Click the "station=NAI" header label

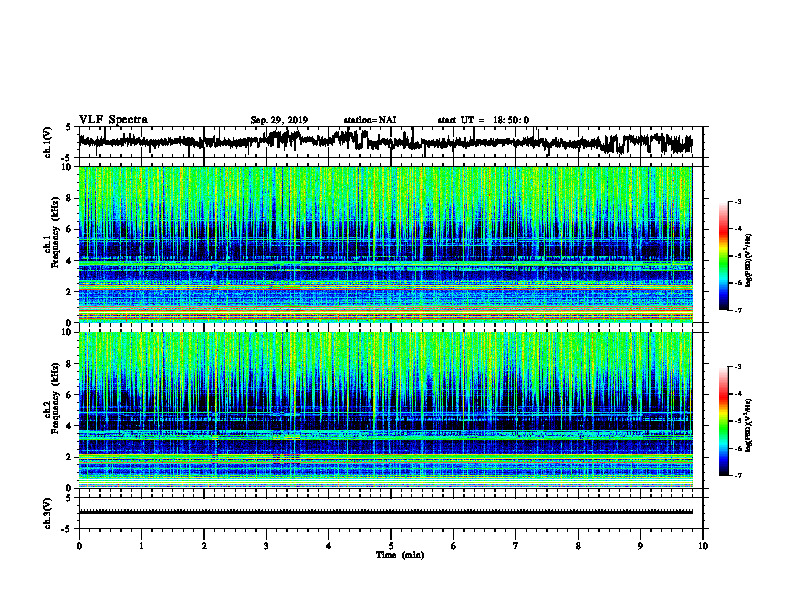click(370, 120)
